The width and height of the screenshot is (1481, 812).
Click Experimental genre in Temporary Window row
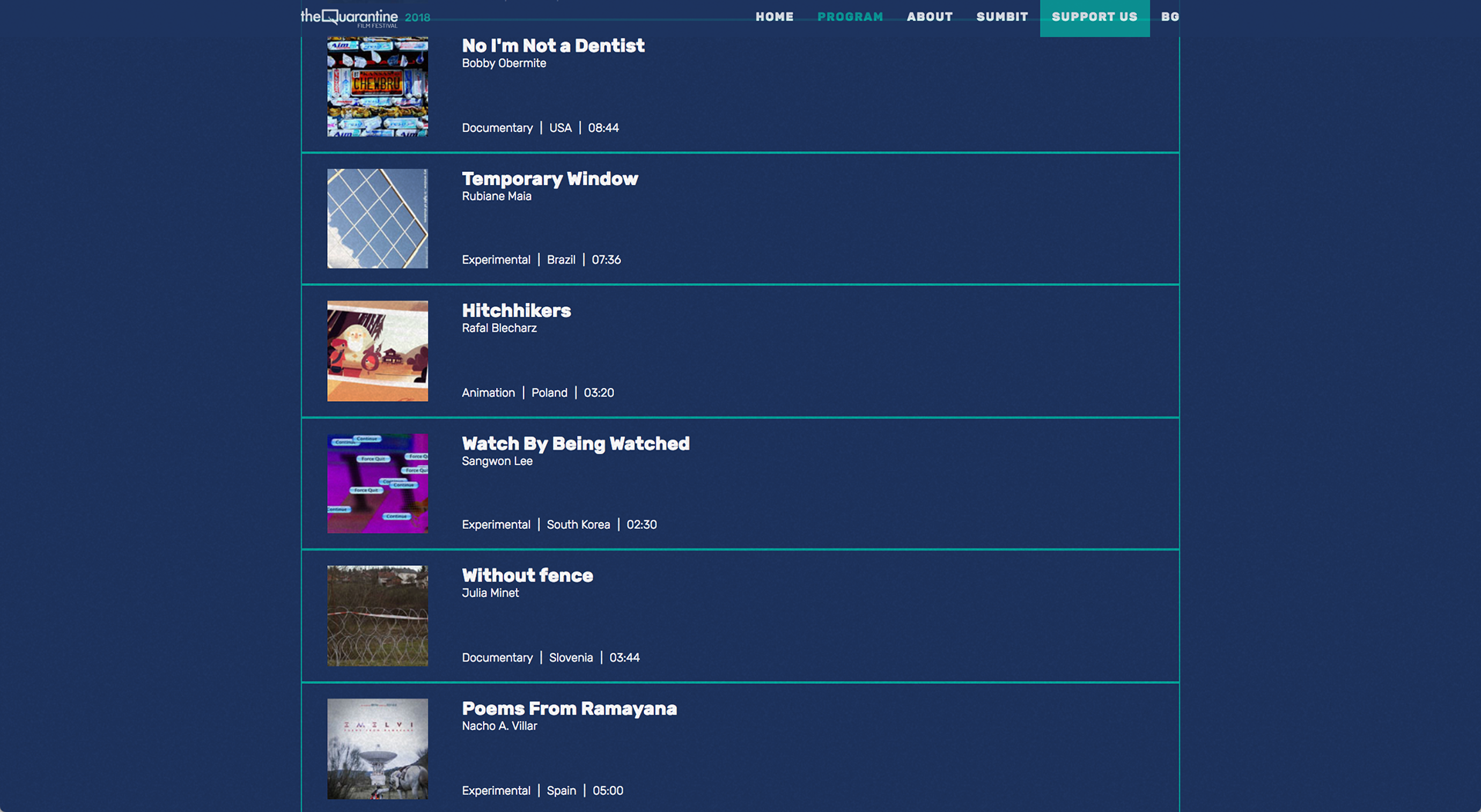coord(496,260)
